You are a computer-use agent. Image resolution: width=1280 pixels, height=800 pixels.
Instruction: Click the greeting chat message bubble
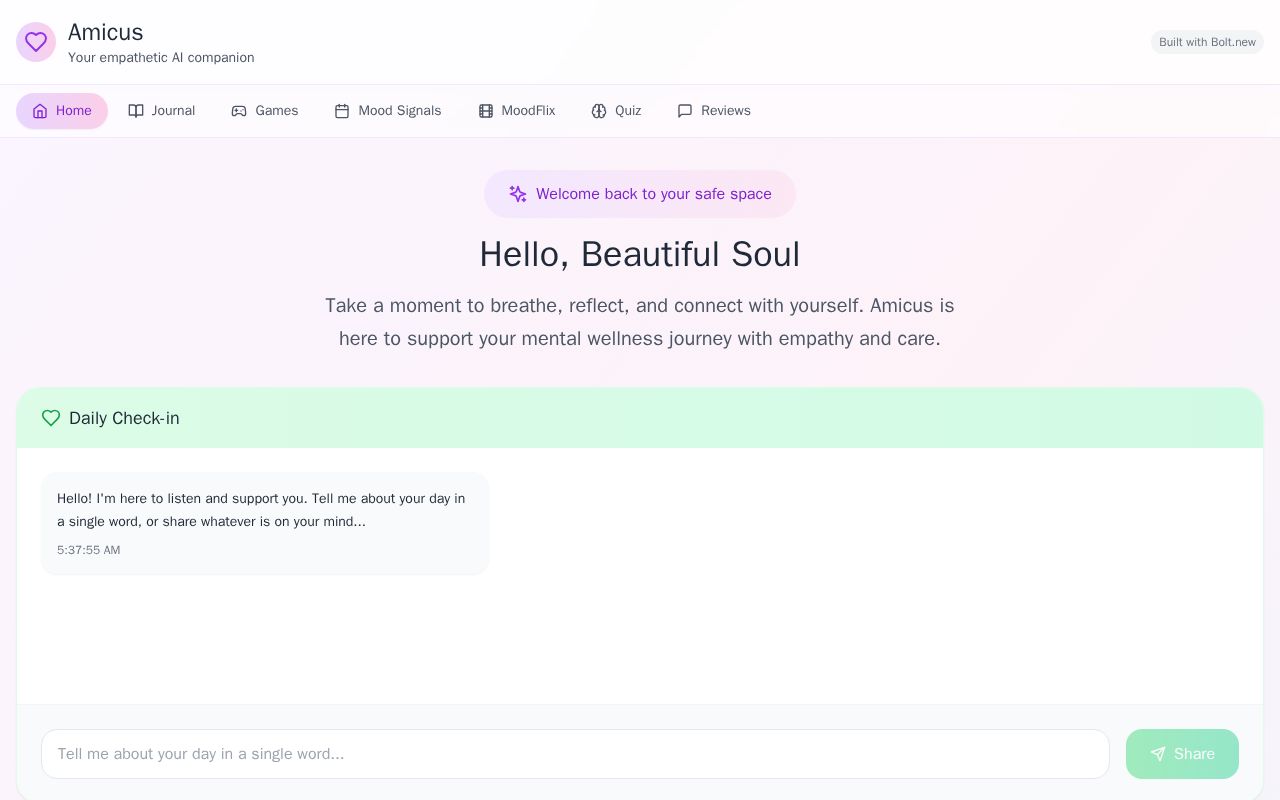click(x=265, y=523)
